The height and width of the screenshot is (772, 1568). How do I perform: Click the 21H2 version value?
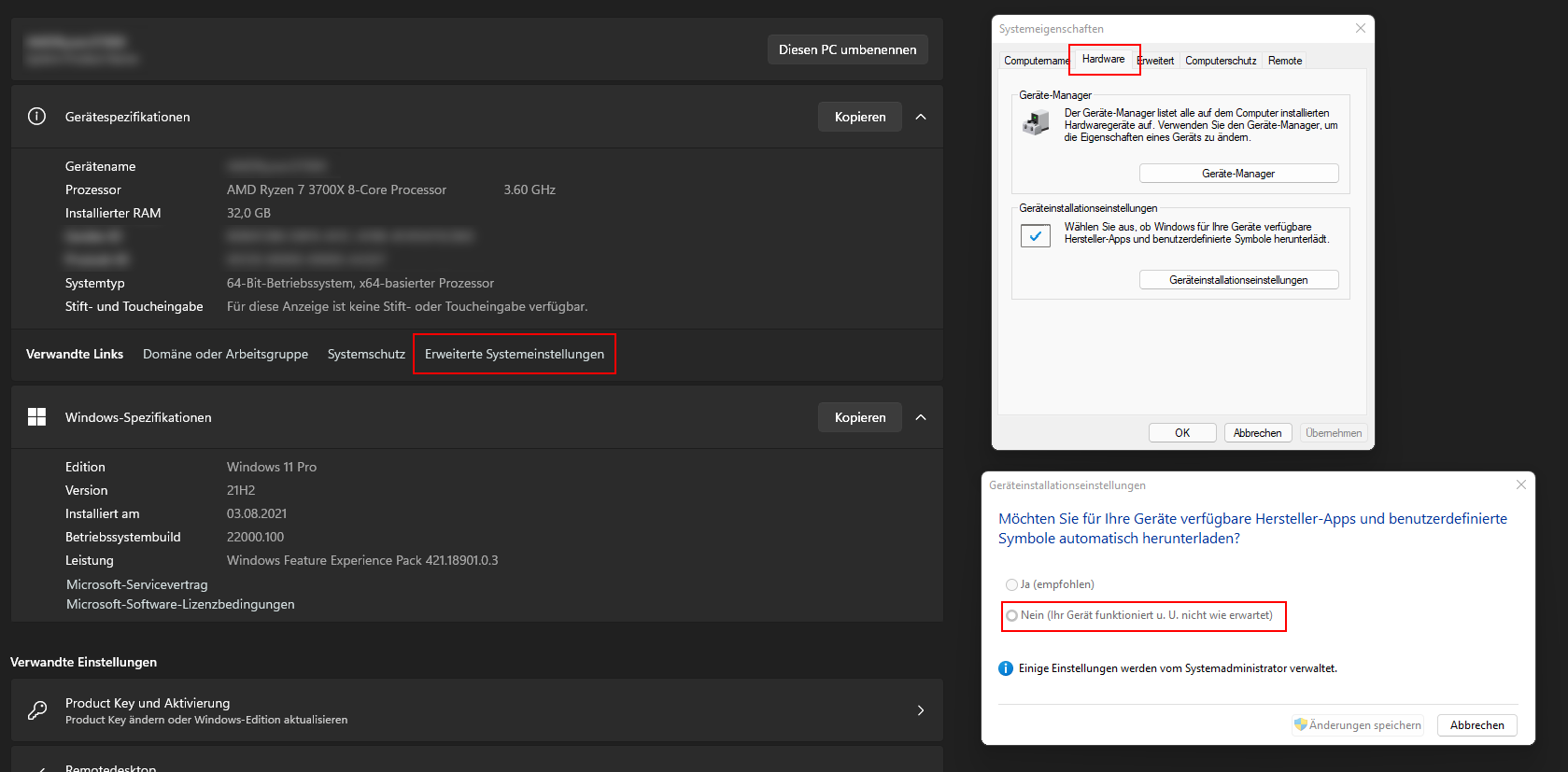click(x=241, y=490)
